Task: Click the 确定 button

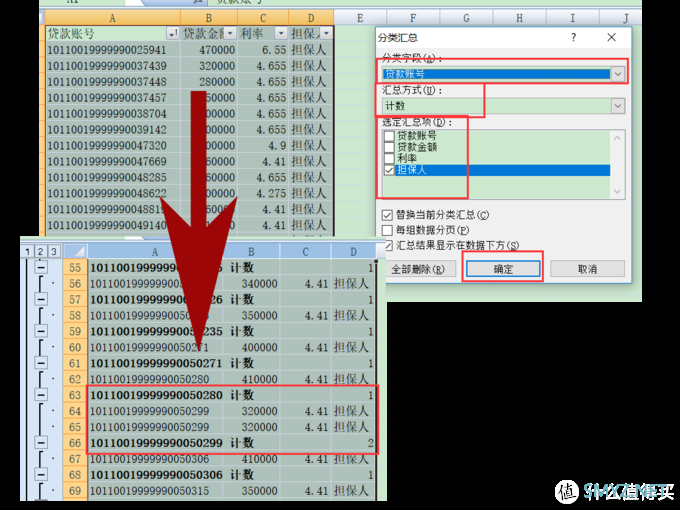Action: coord(503,269)
